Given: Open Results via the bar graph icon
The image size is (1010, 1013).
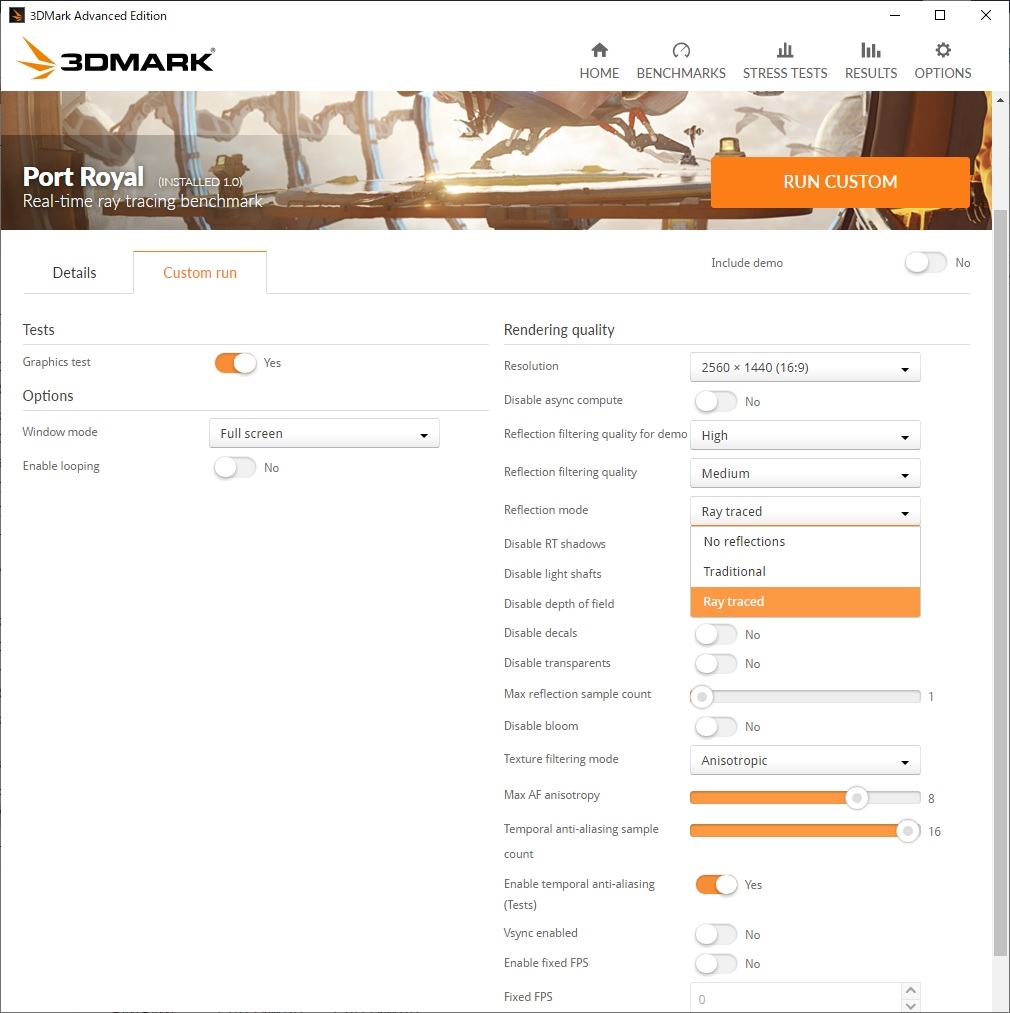Looking at the screenshot, I should tap(870, 50).
